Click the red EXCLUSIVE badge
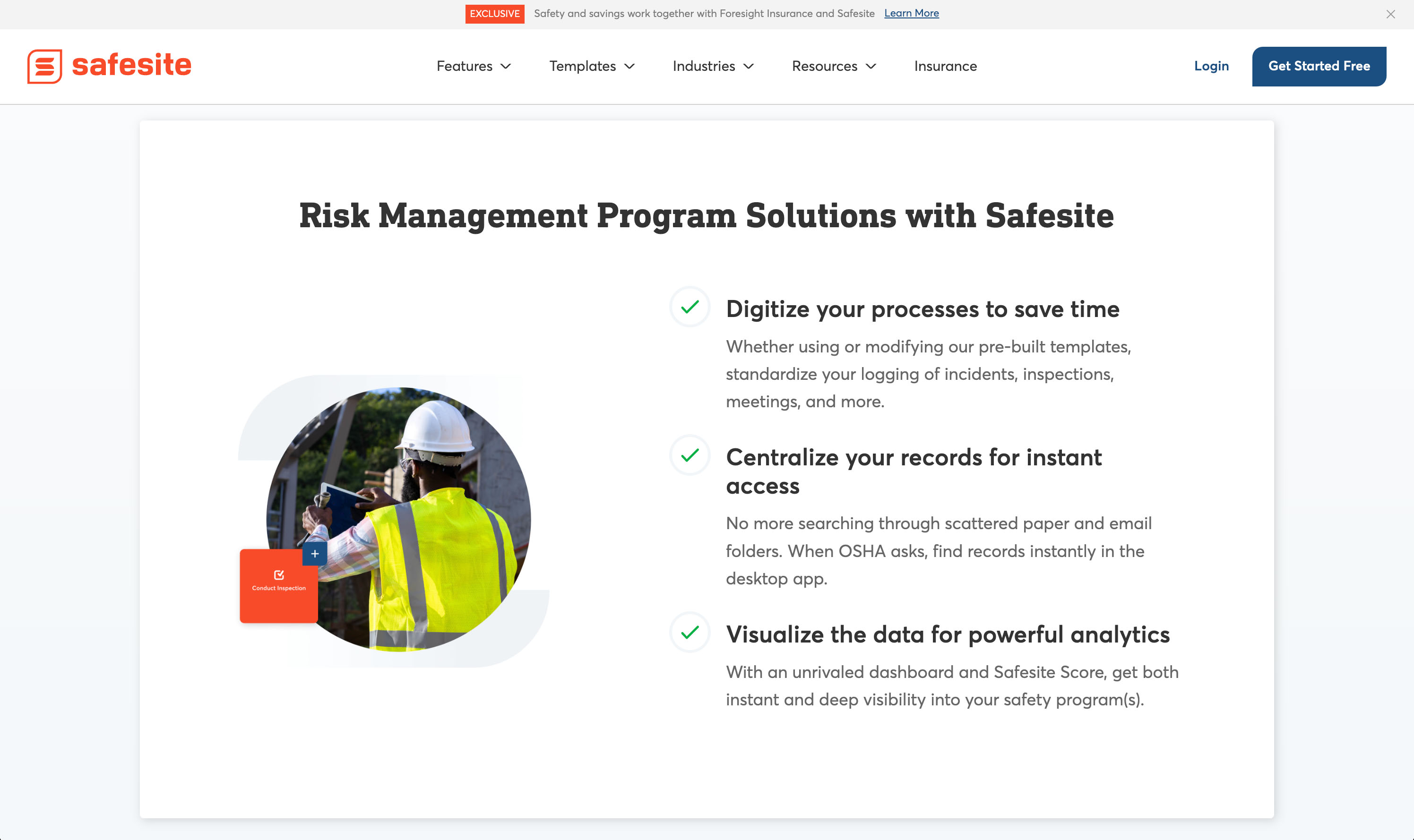The image size is (1414, 840). [x=494, y=14]
